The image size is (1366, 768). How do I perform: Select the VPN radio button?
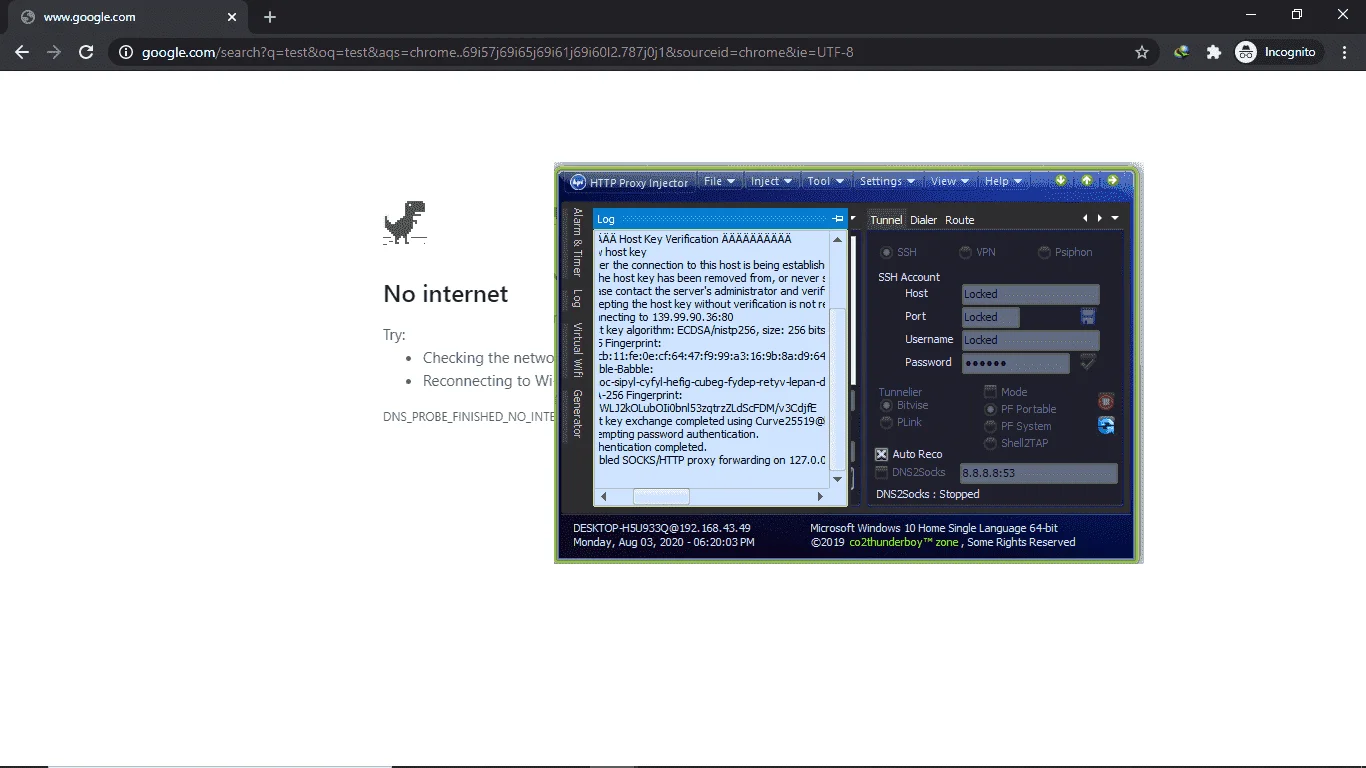[x=966, y=252]
